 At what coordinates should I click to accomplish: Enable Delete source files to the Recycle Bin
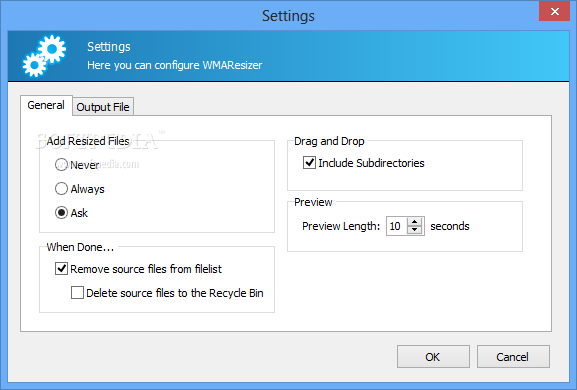pos(77,293)
